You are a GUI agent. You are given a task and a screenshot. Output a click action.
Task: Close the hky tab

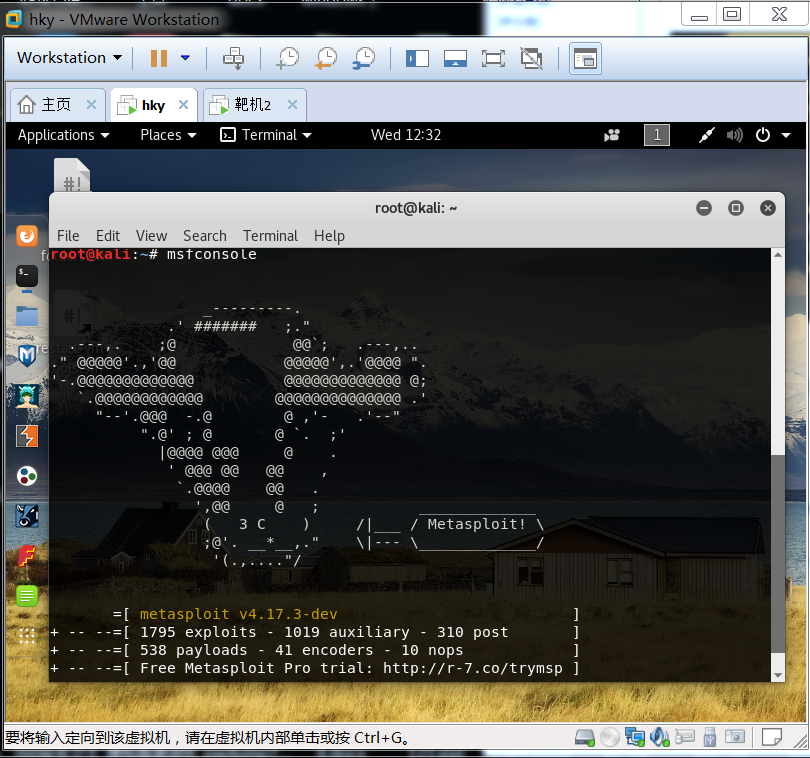coord(183,105)
